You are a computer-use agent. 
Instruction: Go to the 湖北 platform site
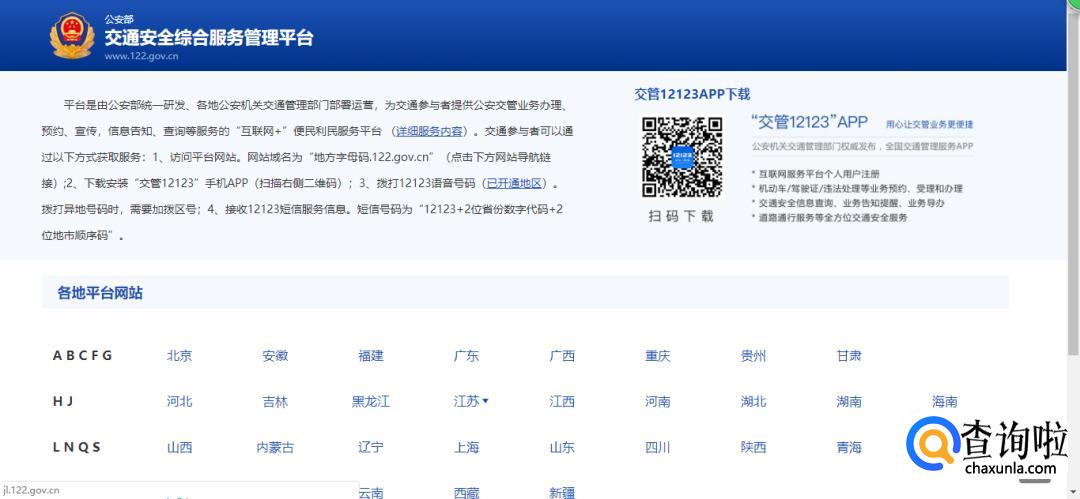tap(754, 401)
